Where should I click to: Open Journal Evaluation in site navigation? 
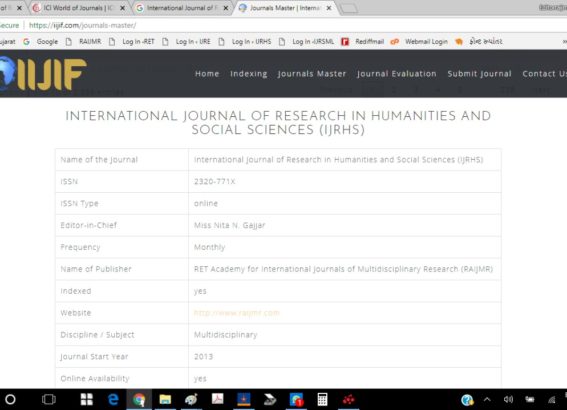click(397, 74)
